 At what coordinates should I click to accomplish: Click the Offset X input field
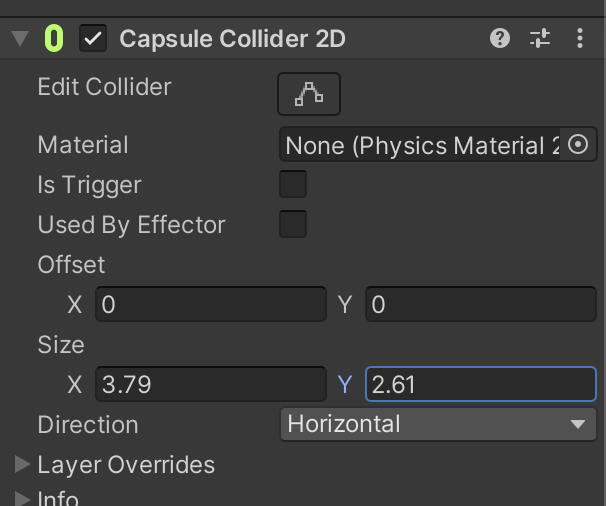pos(211,304)
